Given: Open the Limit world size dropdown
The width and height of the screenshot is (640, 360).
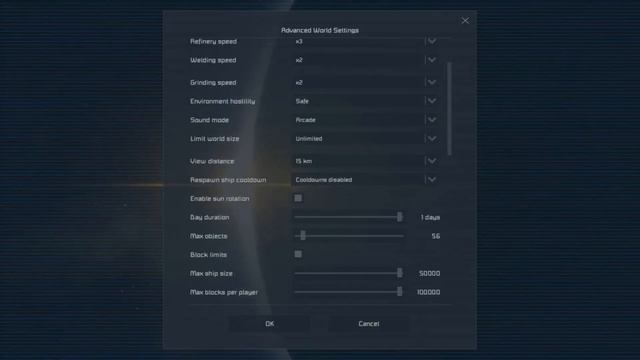Looking at the screenshot, I should (366, 139).
